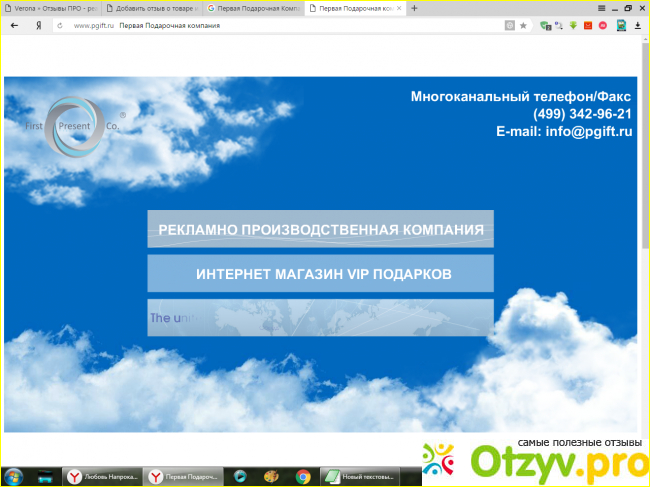650x487 pixels.
Task: Switch to the Добавить отзыв о товаре tab
Action: tap(151, 8)
